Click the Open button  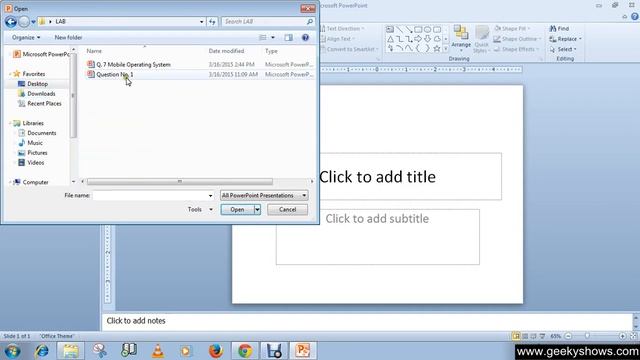237,210
